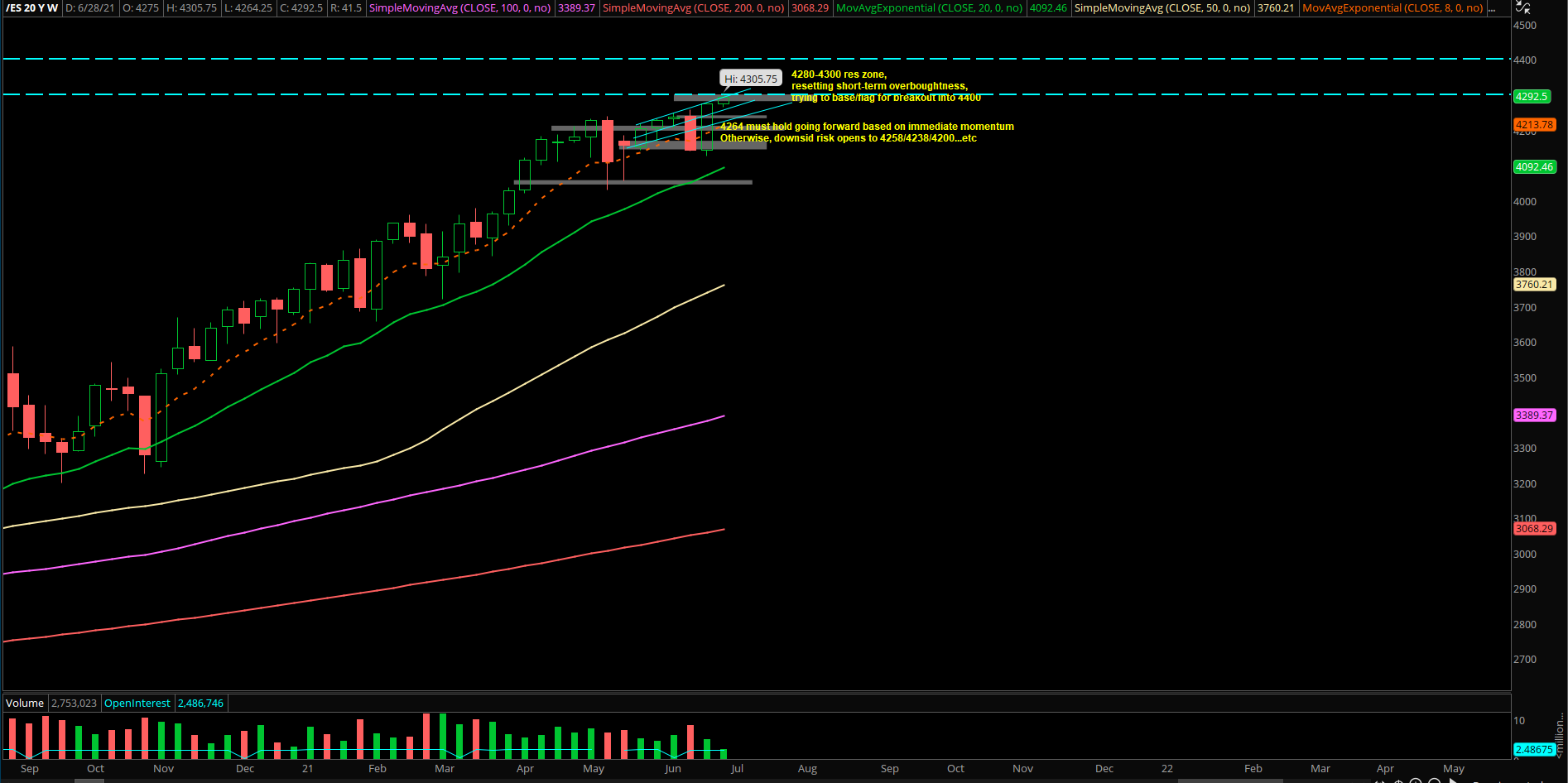This screenshot has height=783, width=1568.
Task: Select SimpleMovingAvg (CLOSE, 50) study label
Action: click(x=1162, y=7)
